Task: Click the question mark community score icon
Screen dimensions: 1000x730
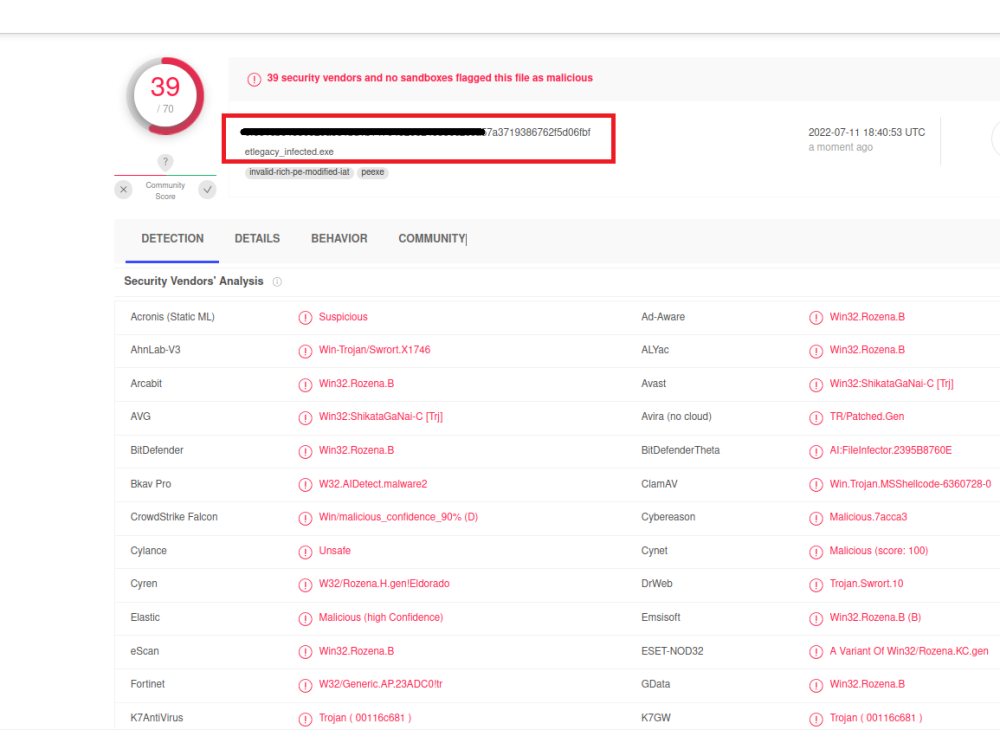Action: (165, 162)
